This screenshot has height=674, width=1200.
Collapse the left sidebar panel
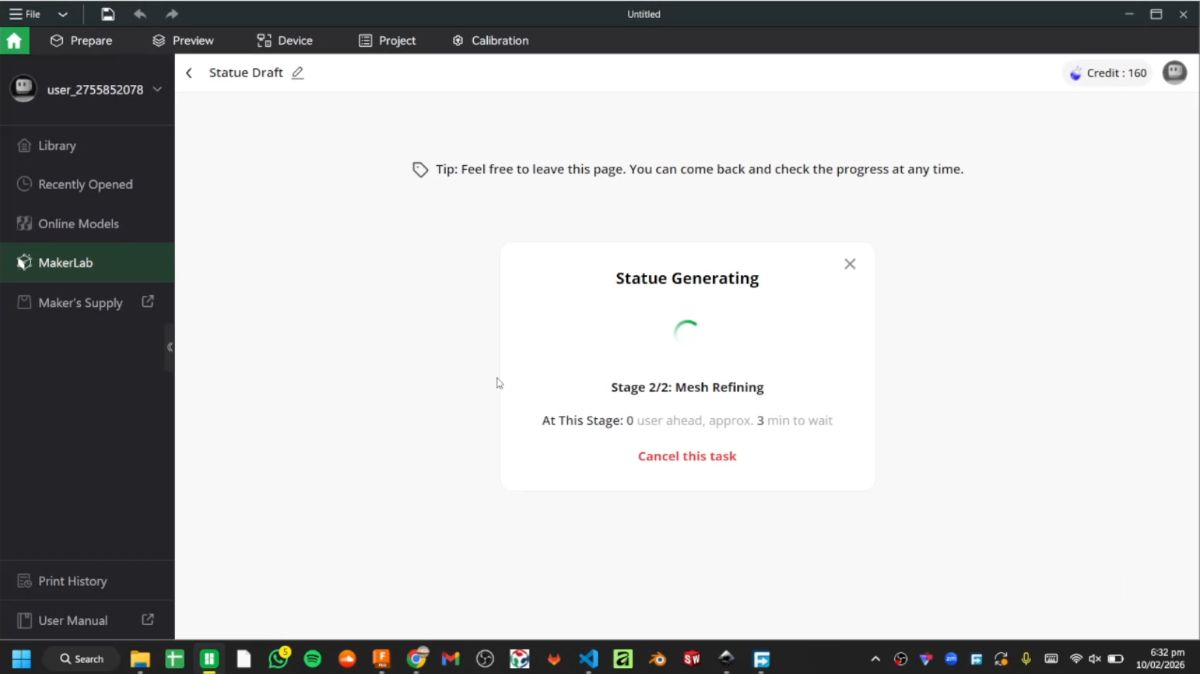[x=170, y=348]
